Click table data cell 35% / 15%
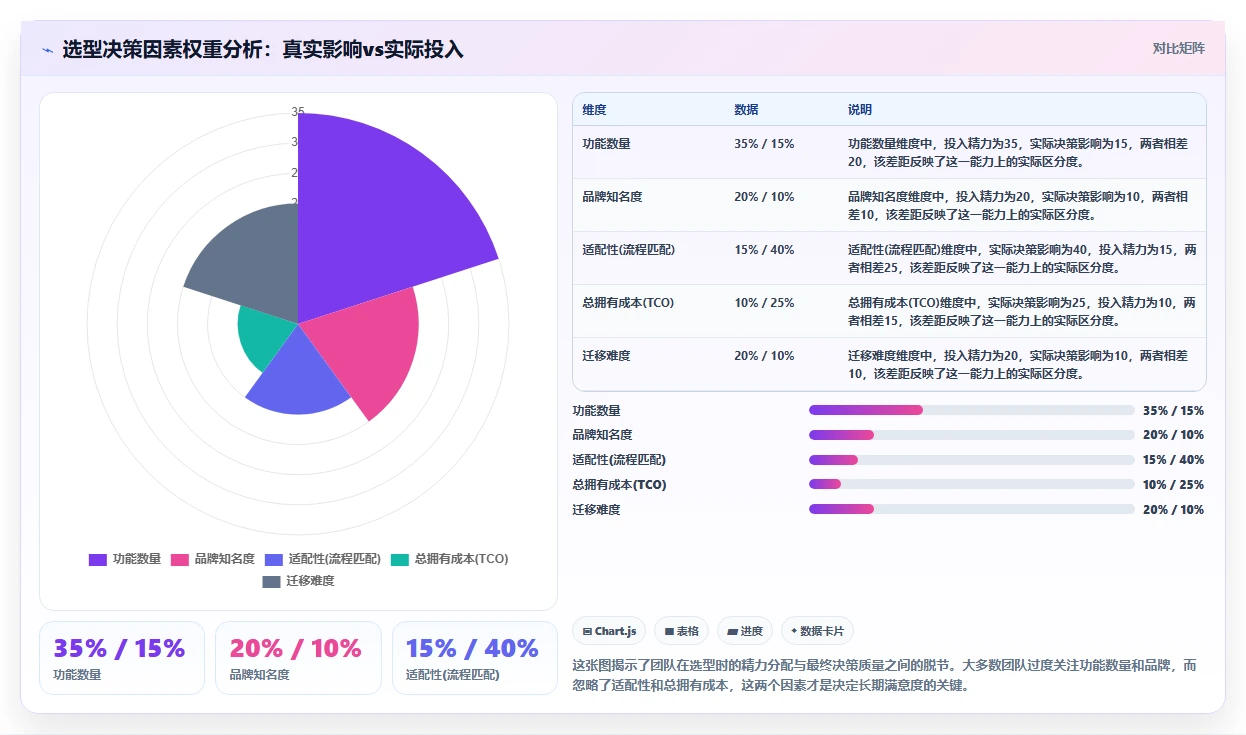This screenshot has width=1246, height=735. pos(764,144)
